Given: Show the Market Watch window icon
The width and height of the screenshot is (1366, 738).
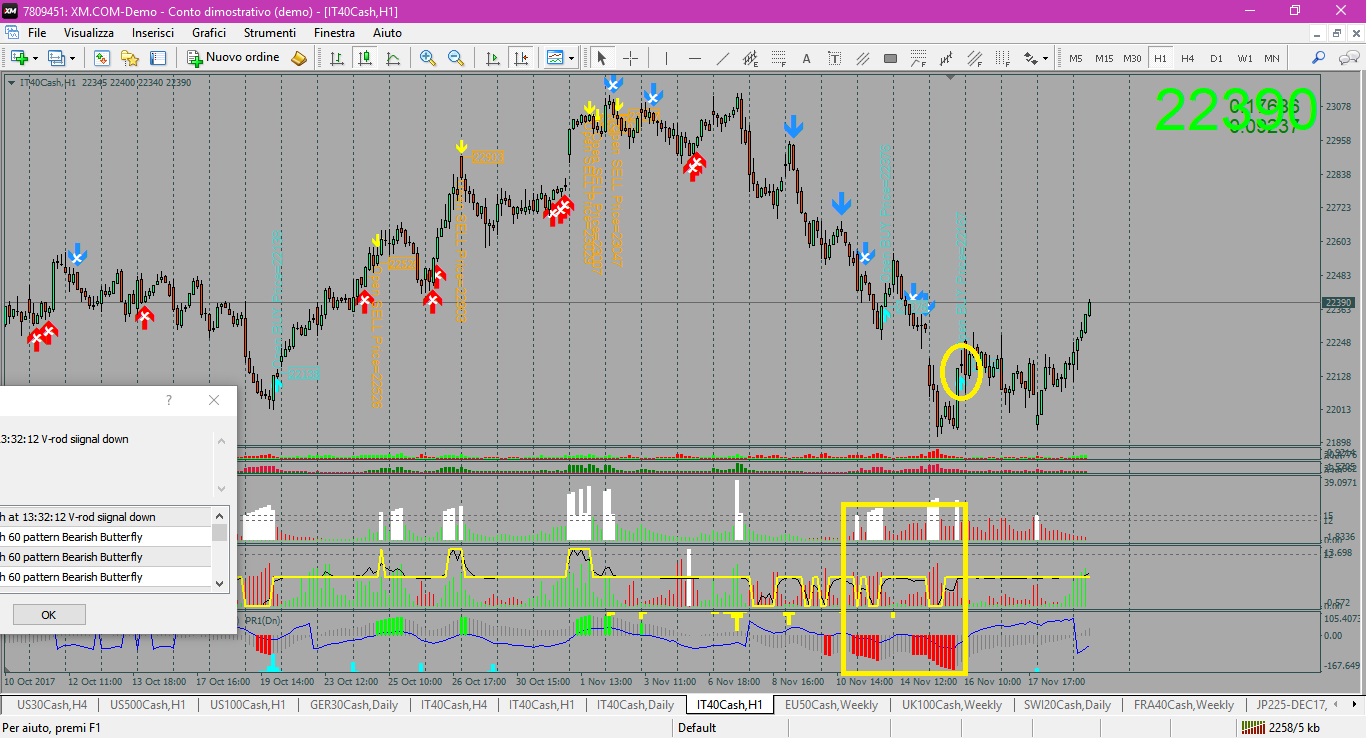Looking at the screenshot, I should 102,58.
